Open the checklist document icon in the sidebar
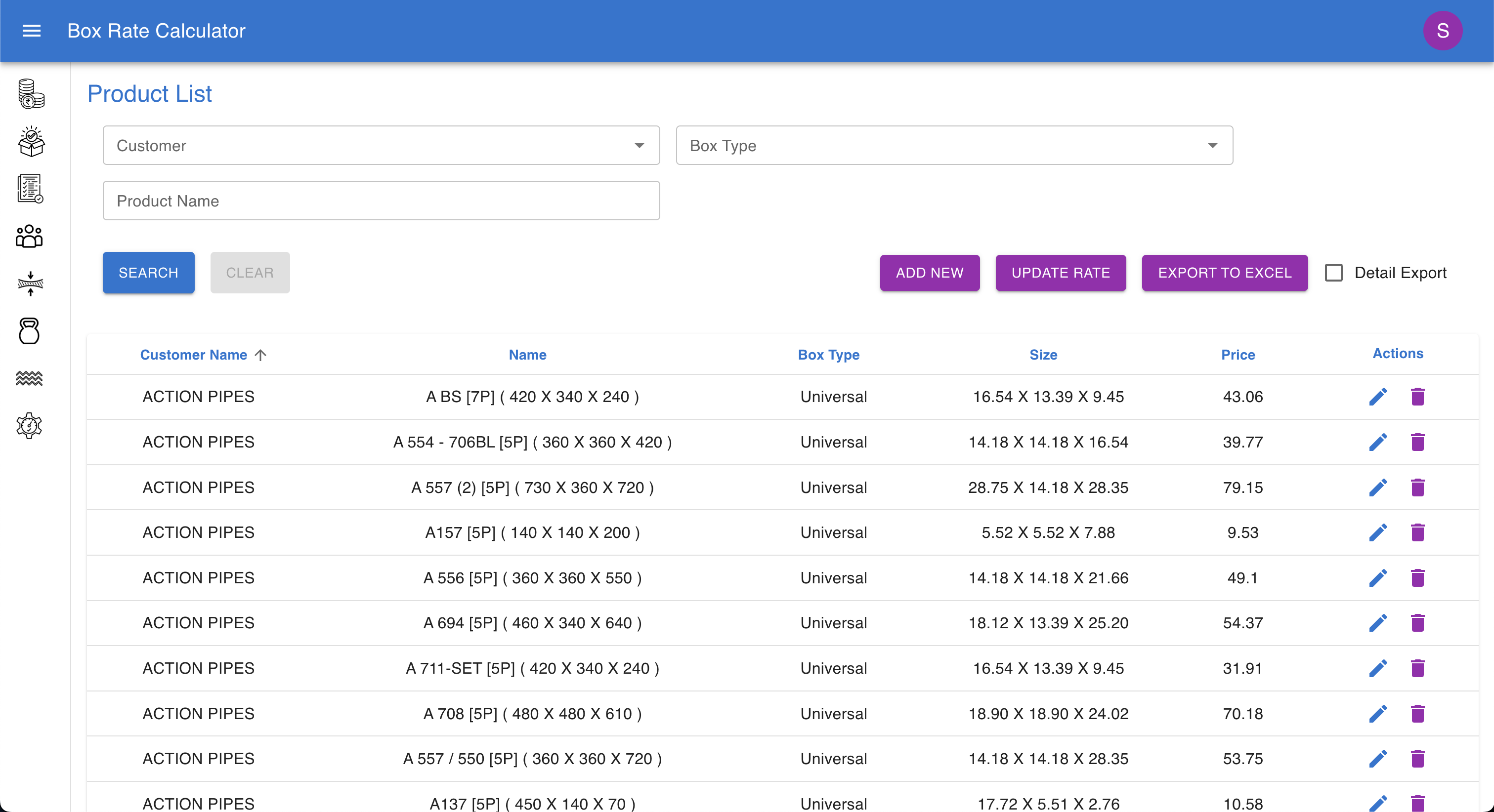This screenshot has height=812, width=1494. pyautogui.click(x=30, y=188)
